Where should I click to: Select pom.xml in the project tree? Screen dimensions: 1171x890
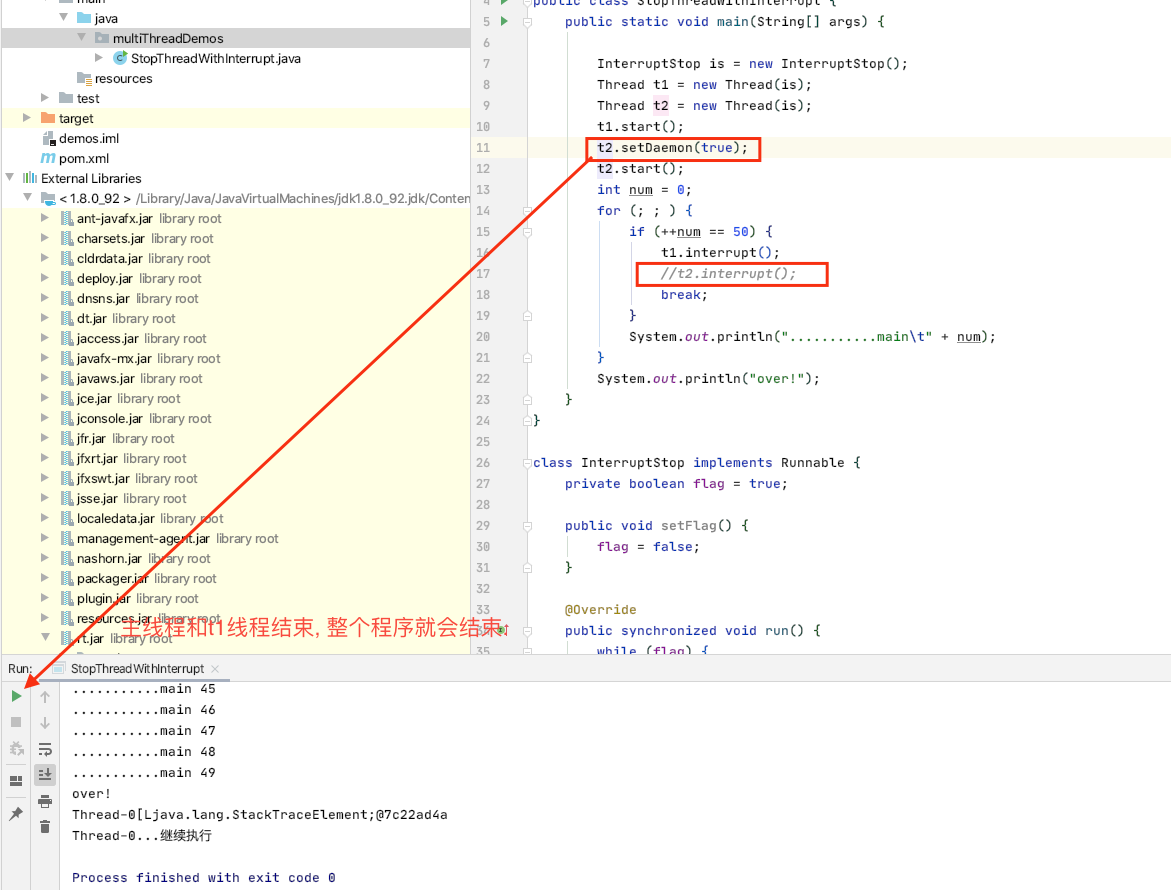point(83,158)
